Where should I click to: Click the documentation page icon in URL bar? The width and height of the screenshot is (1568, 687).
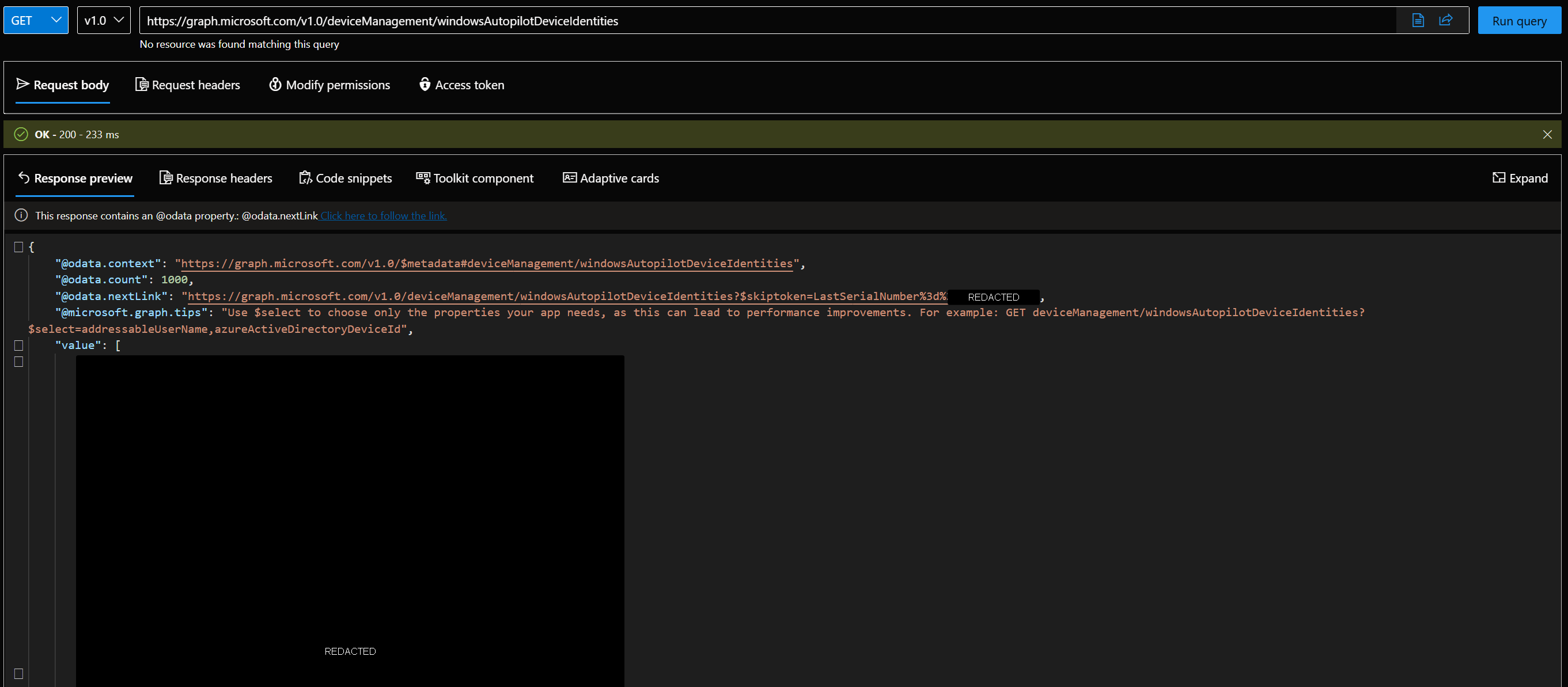pyautogui.click(x=1418, y=21)
